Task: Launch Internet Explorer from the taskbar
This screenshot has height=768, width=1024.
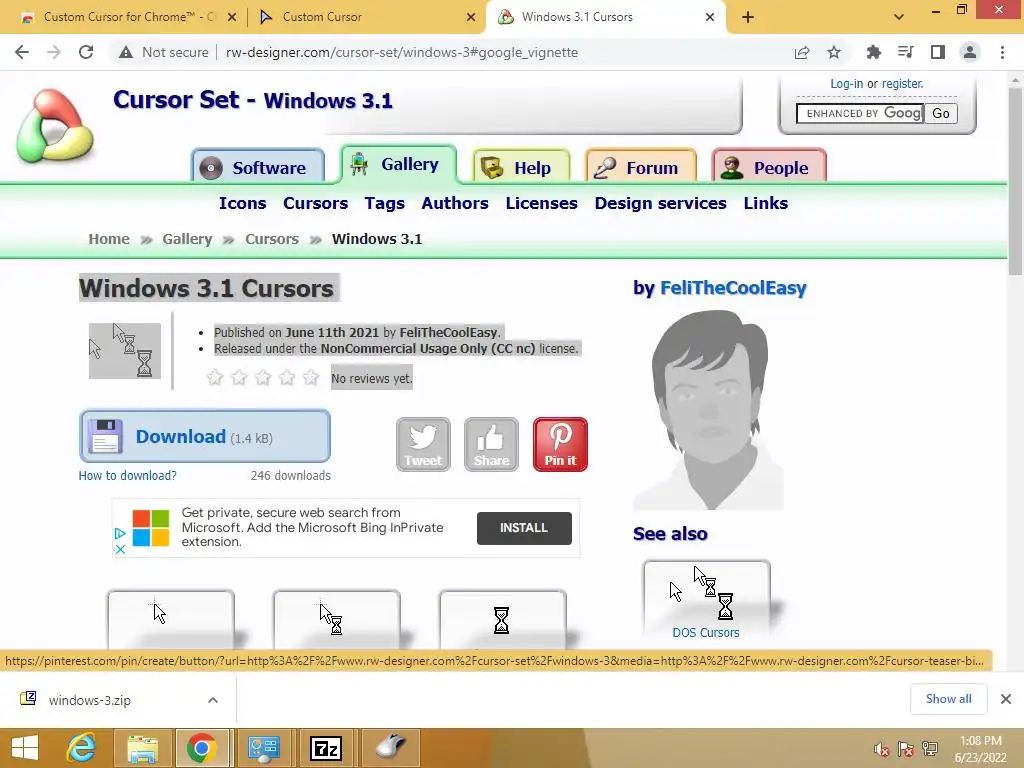Action: point(82,748)
